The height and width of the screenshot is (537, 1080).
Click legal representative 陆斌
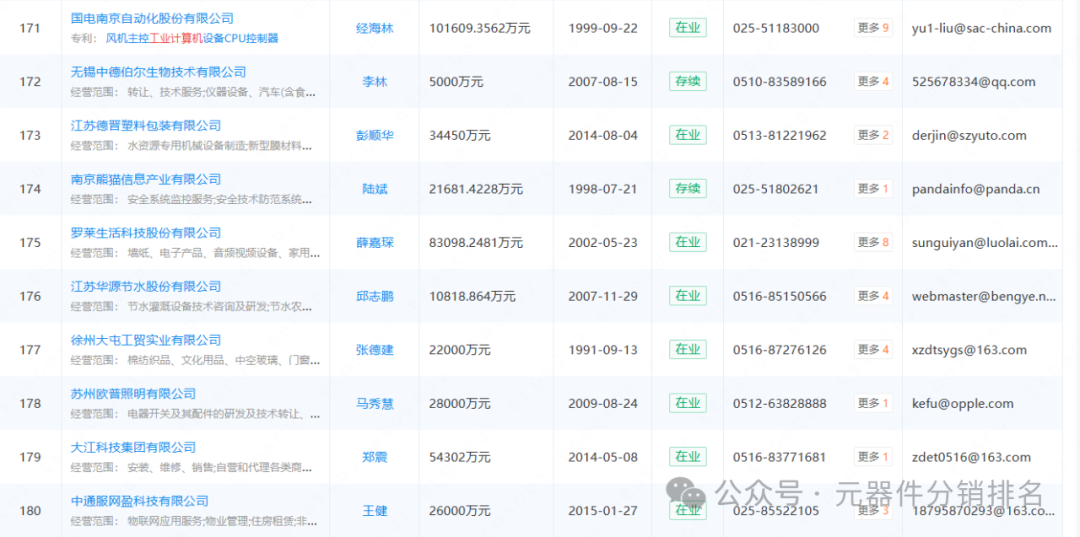point(375,189)
